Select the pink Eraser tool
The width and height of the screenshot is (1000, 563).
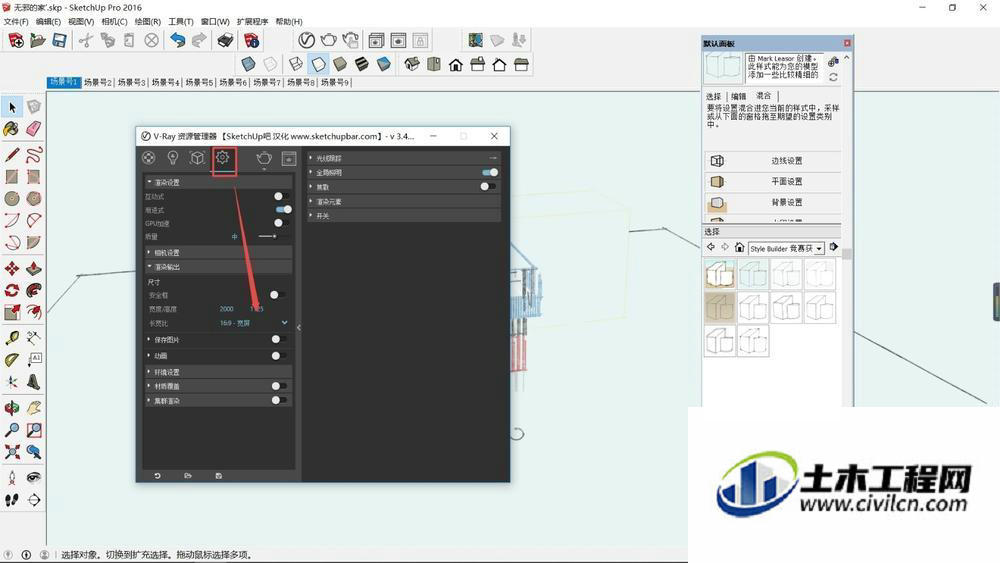34,128
